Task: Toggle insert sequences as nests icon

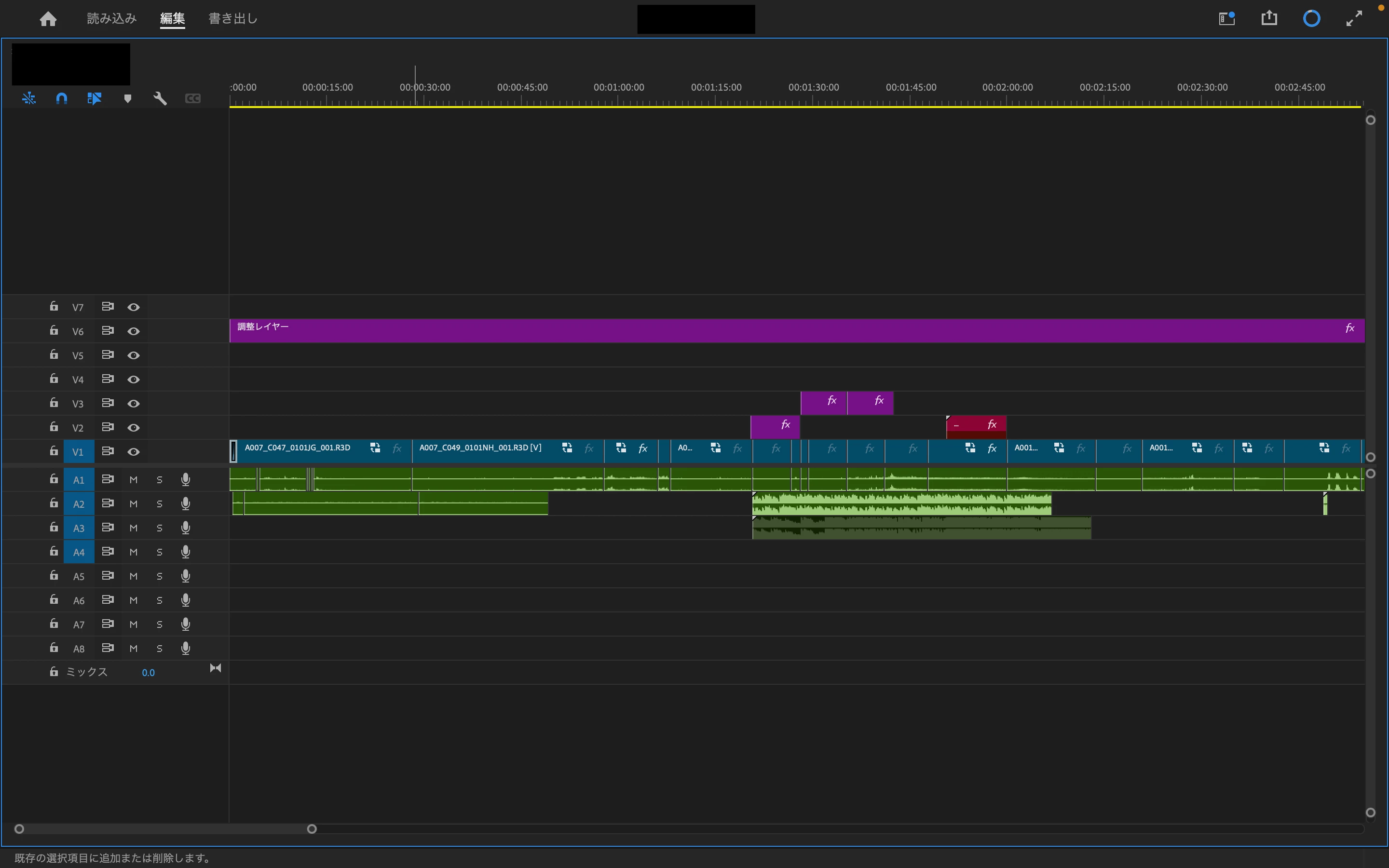Action: point(29,98)
